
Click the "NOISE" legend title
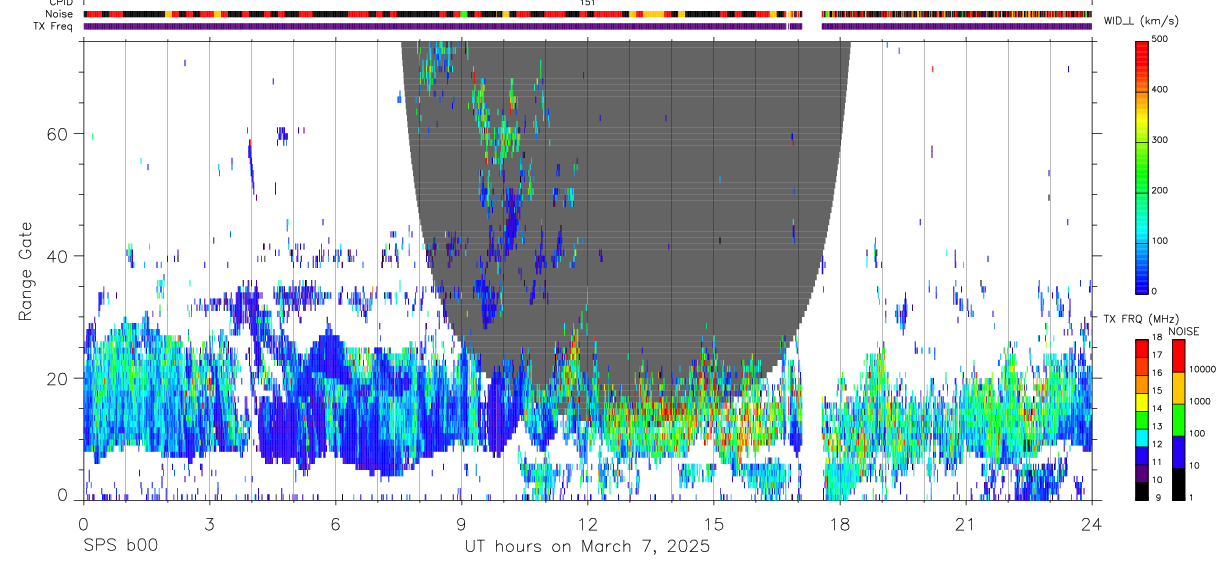(x=1182, y=331)
